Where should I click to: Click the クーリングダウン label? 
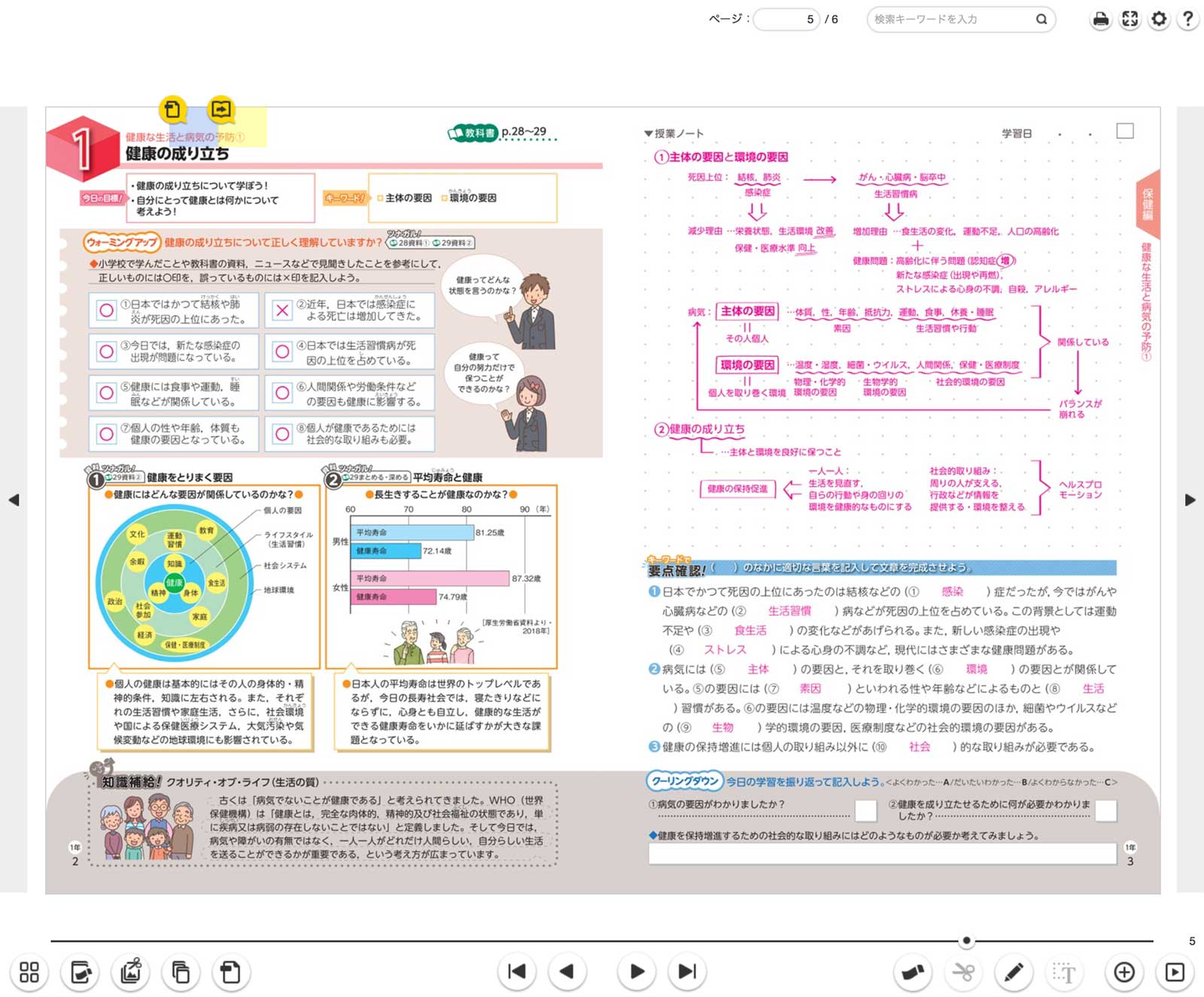(684, 781)
